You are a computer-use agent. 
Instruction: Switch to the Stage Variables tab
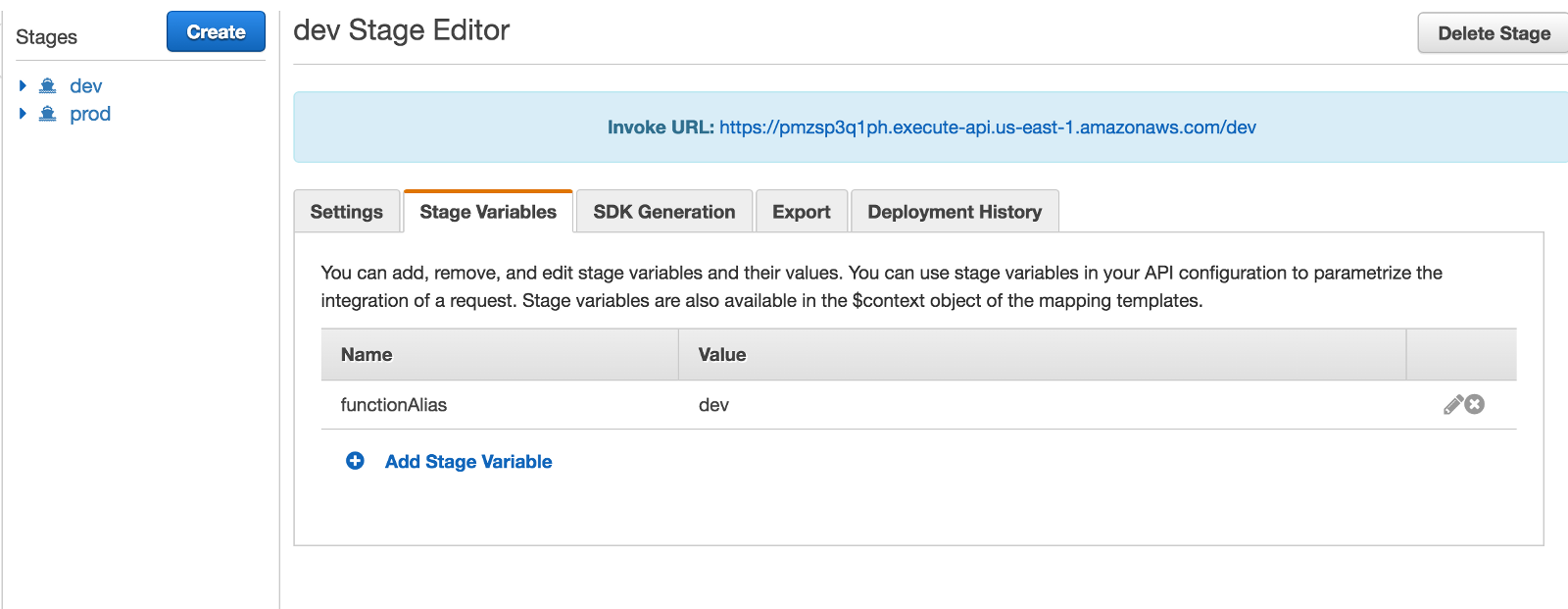pos(488,212)
